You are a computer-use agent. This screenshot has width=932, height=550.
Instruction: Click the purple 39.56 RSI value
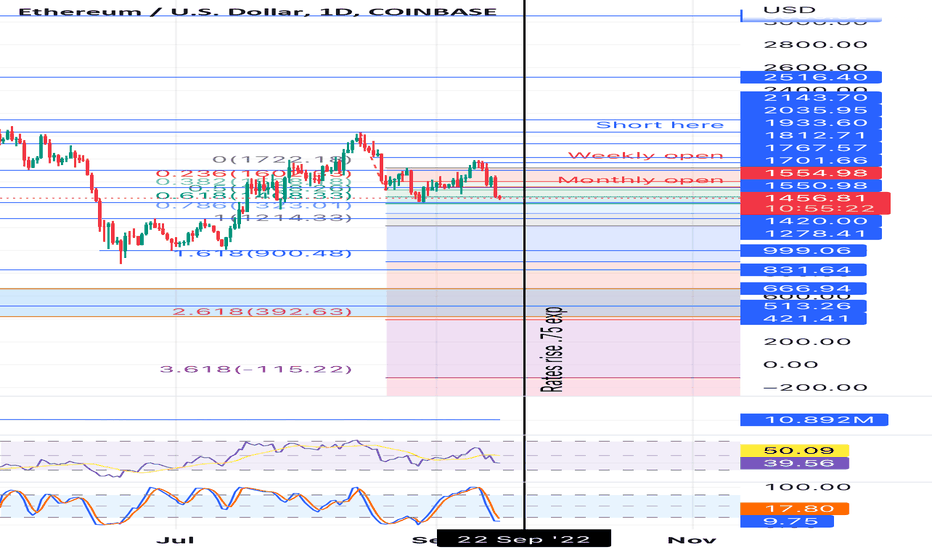pos(795,463)
